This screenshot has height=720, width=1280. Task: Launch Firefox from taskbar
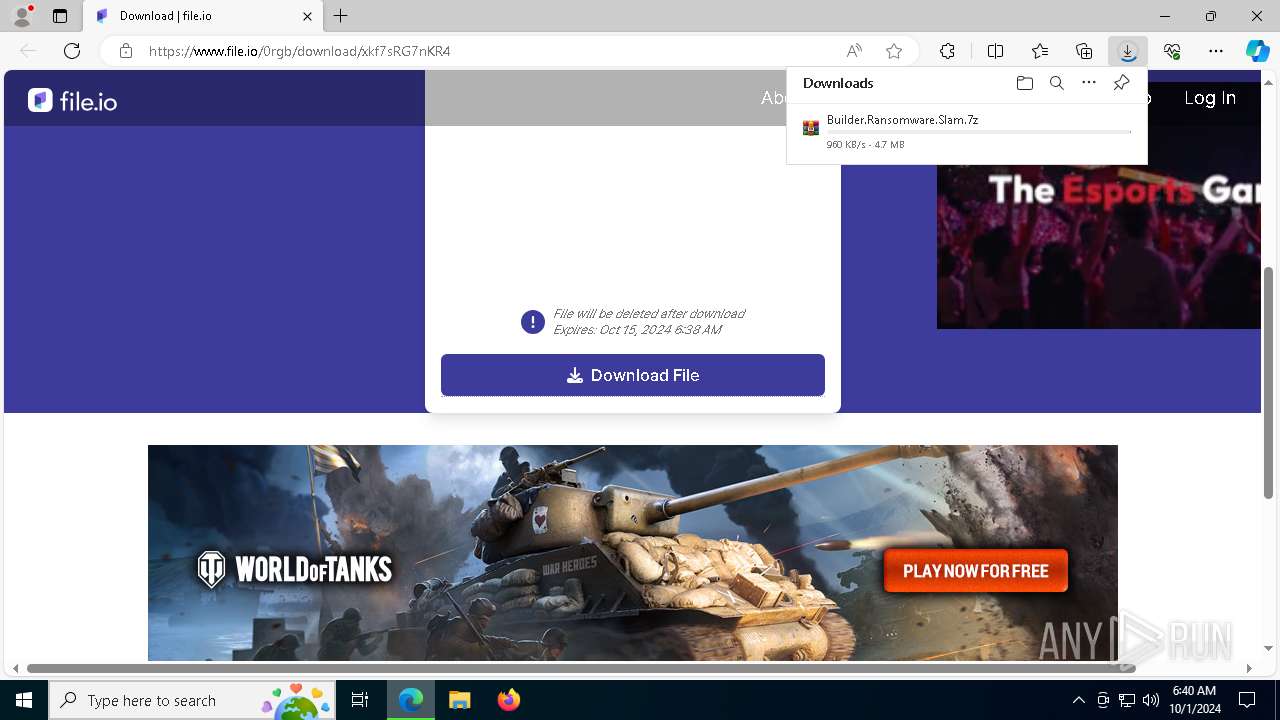(508, 700)
